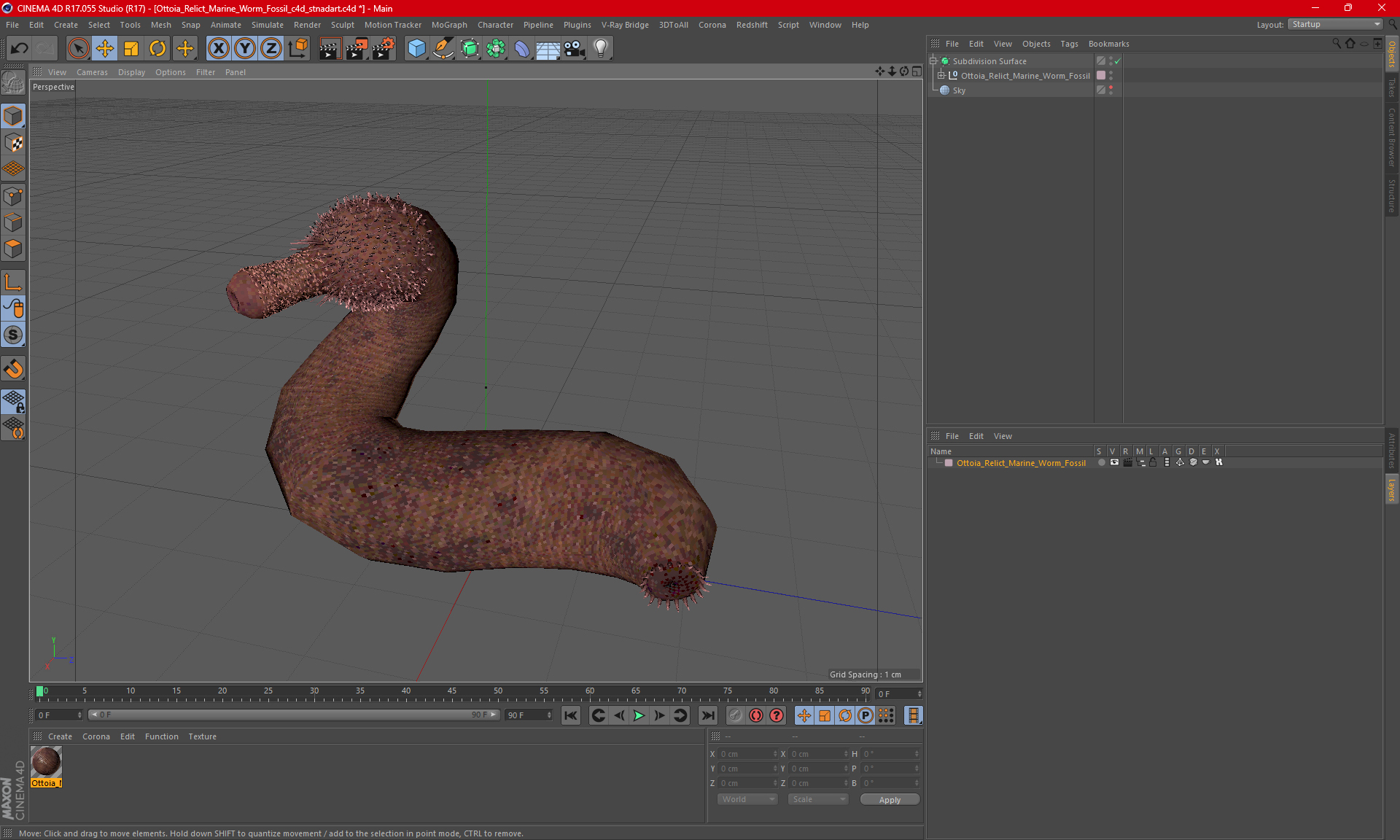Open the World coordinate system dropdown
Viewport: 1400px width, 840px height.
747,799
